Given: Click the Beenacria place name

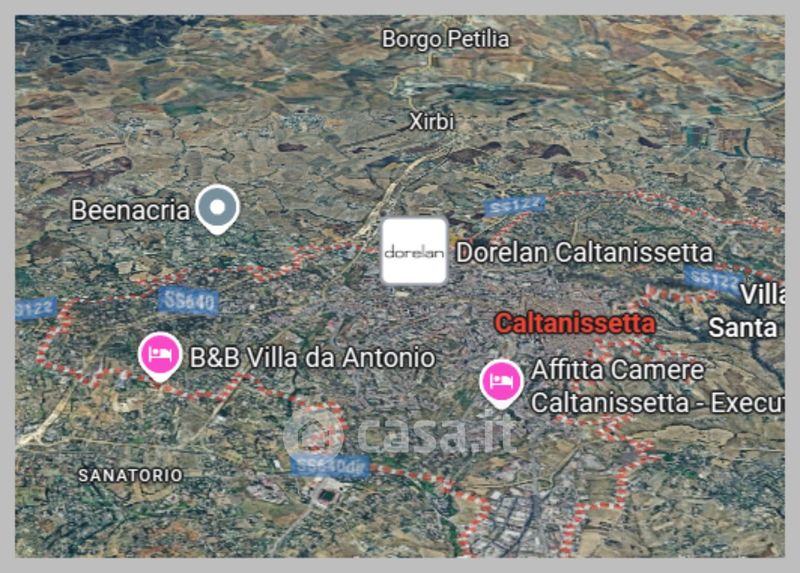Looking at the screenshot, I should tap(131, 210).
